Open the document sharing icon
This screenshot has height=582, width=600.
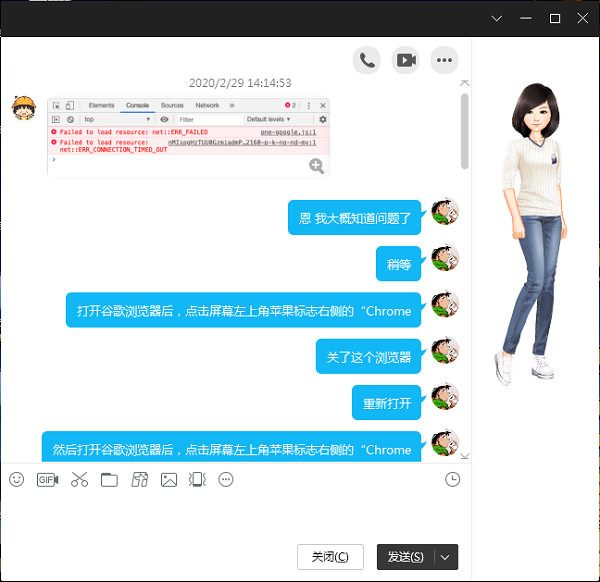(140, 479)
